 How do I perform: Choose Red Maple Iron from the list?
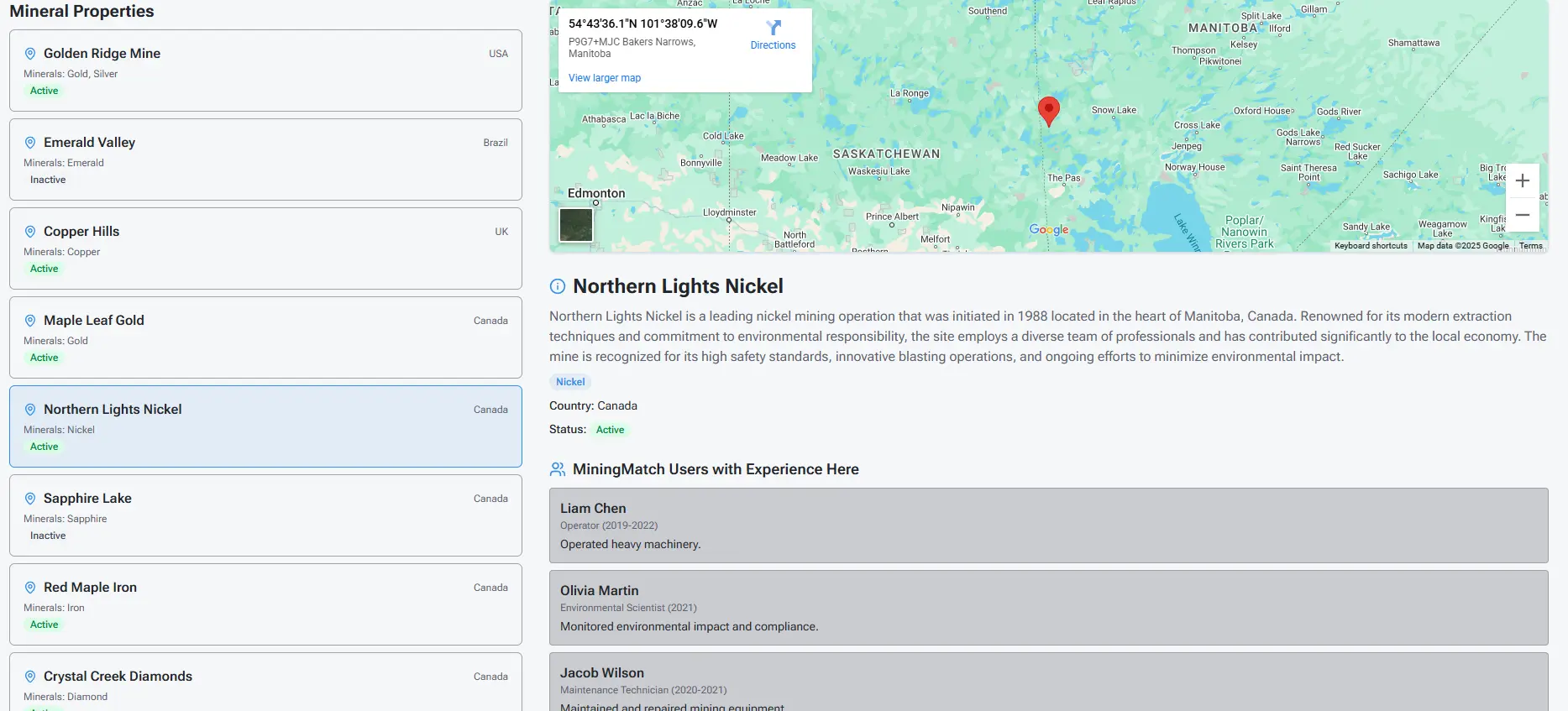265,604
